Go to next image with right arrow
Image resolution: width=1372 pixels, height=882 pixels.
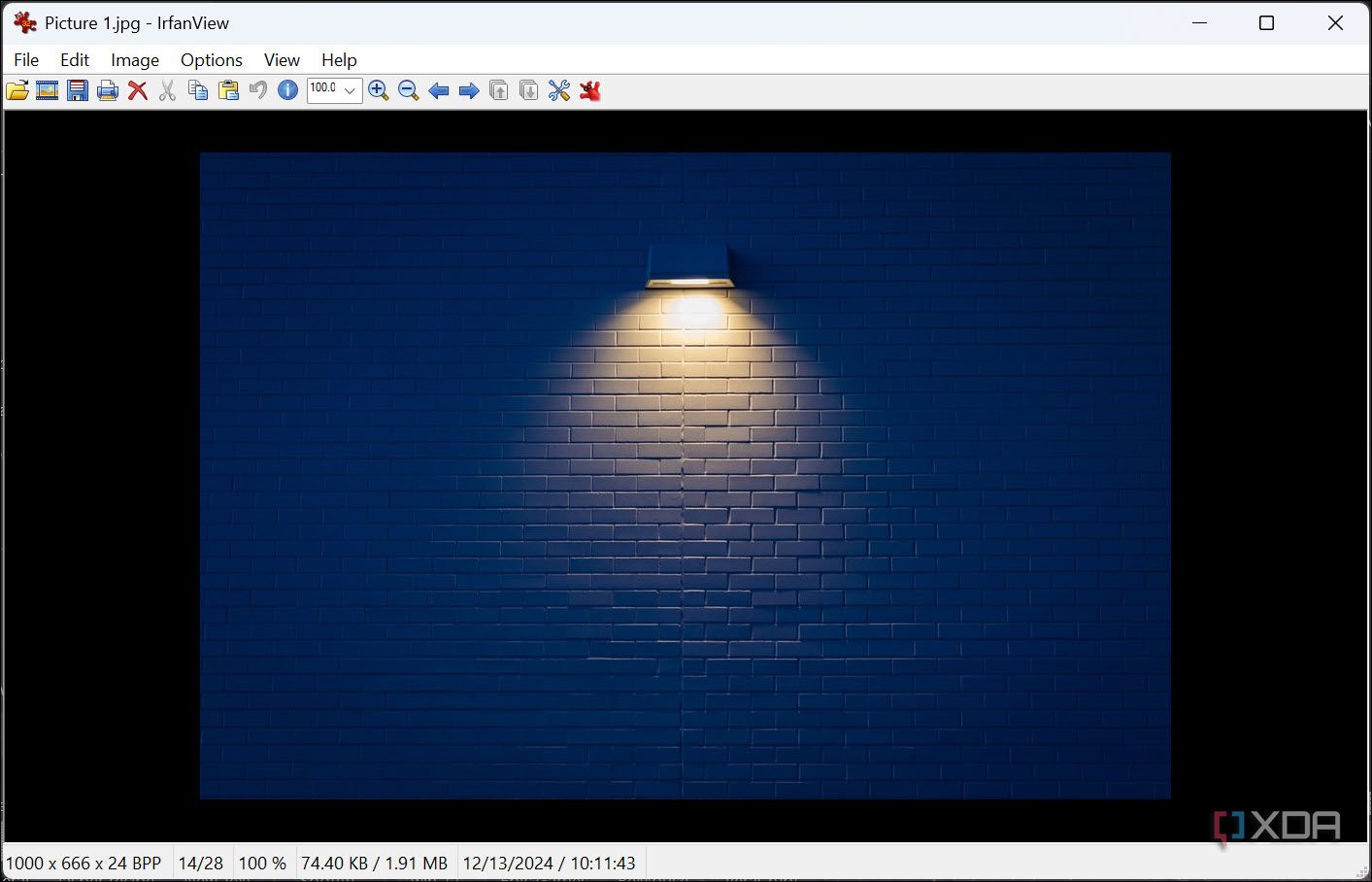(x=469, y=91)
